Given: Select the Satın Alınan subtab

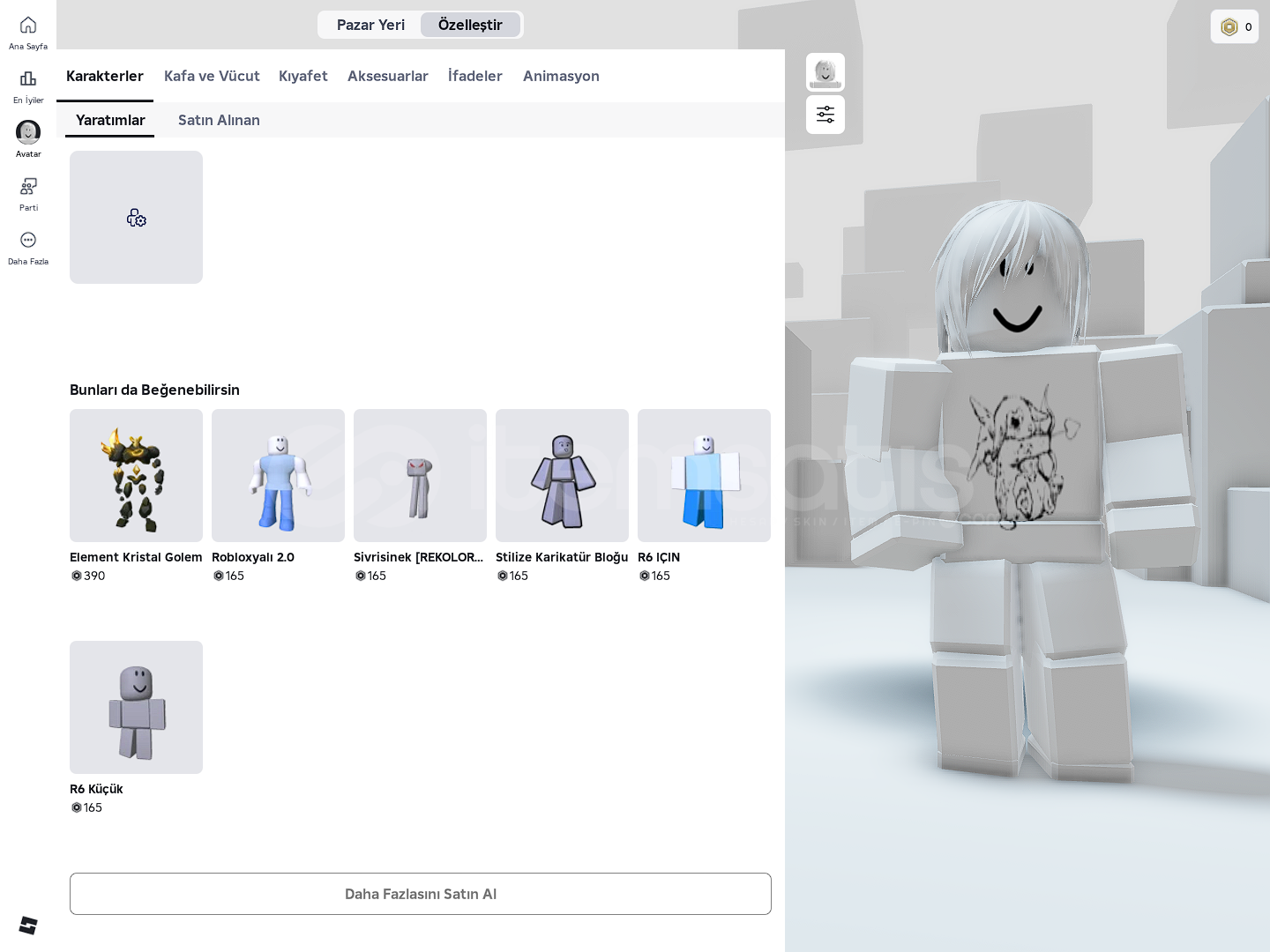Looking at the screenshot, I should coord(219,120).
